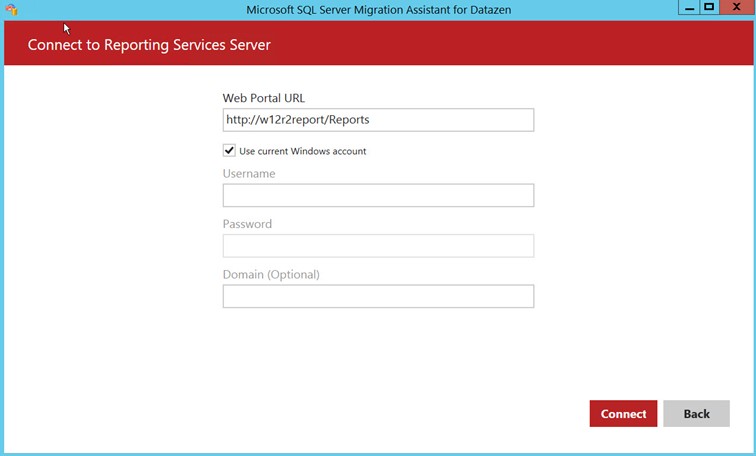This screenshot has width=756, height=456.
Task: Minimize the Migration Assistant window
Action: coord(689,7)
